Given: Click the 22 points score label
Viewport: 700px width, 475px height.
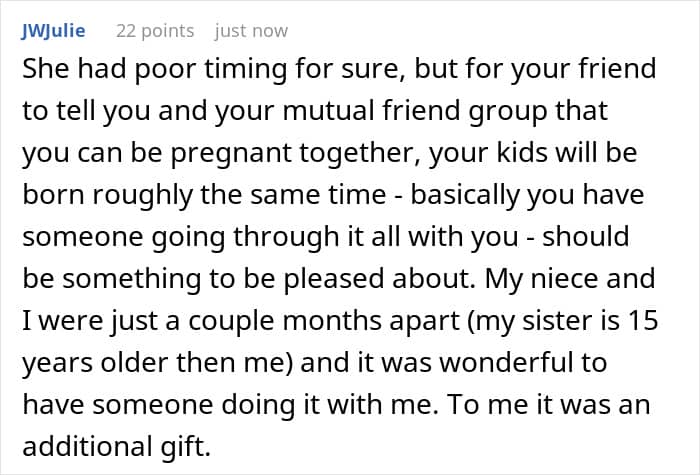Looking at the screenshot, I should [x=155, y=31].
